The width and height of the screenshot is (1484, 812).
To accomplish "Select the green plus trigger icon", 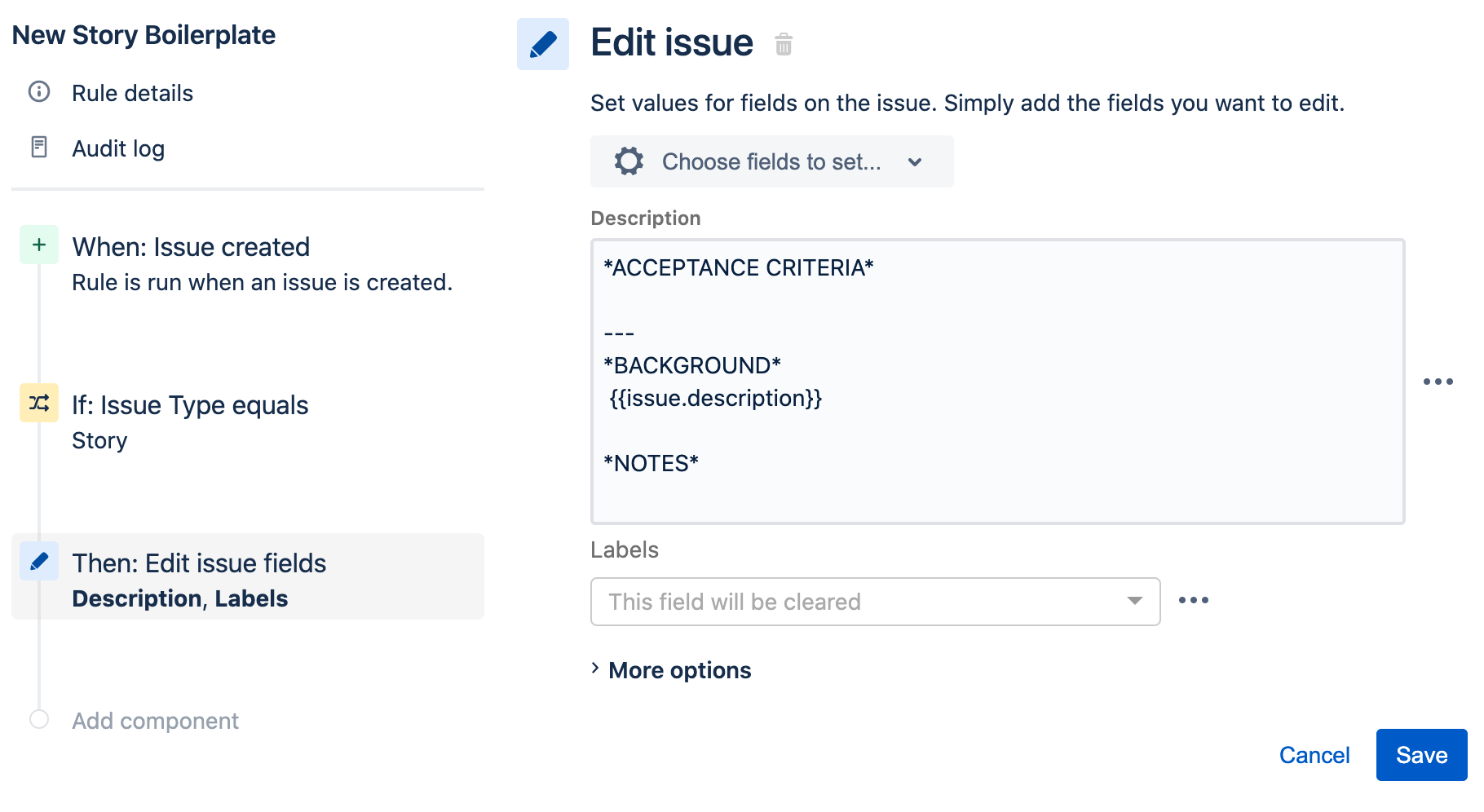I will tap(39, 245).
